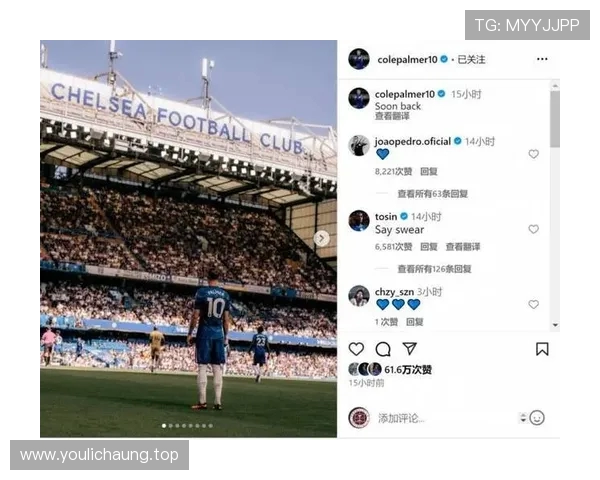The height and width of the screenshot is (480, 600).
Task: Click the comments panel scrollbar thumb
Action: coord(555,119)
